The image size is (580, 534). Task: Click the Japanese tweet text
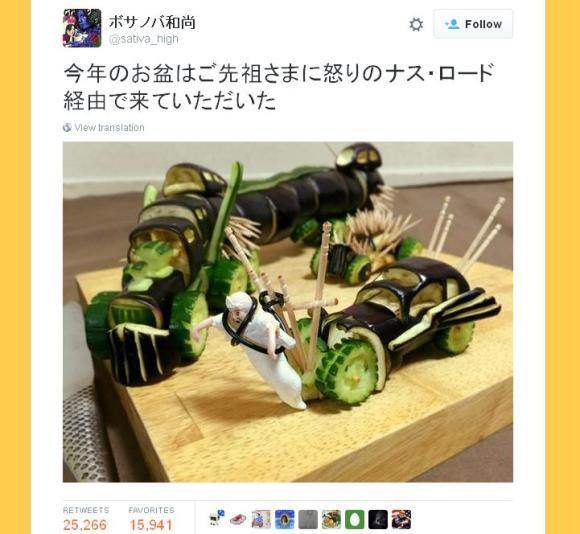click(279, 87)
